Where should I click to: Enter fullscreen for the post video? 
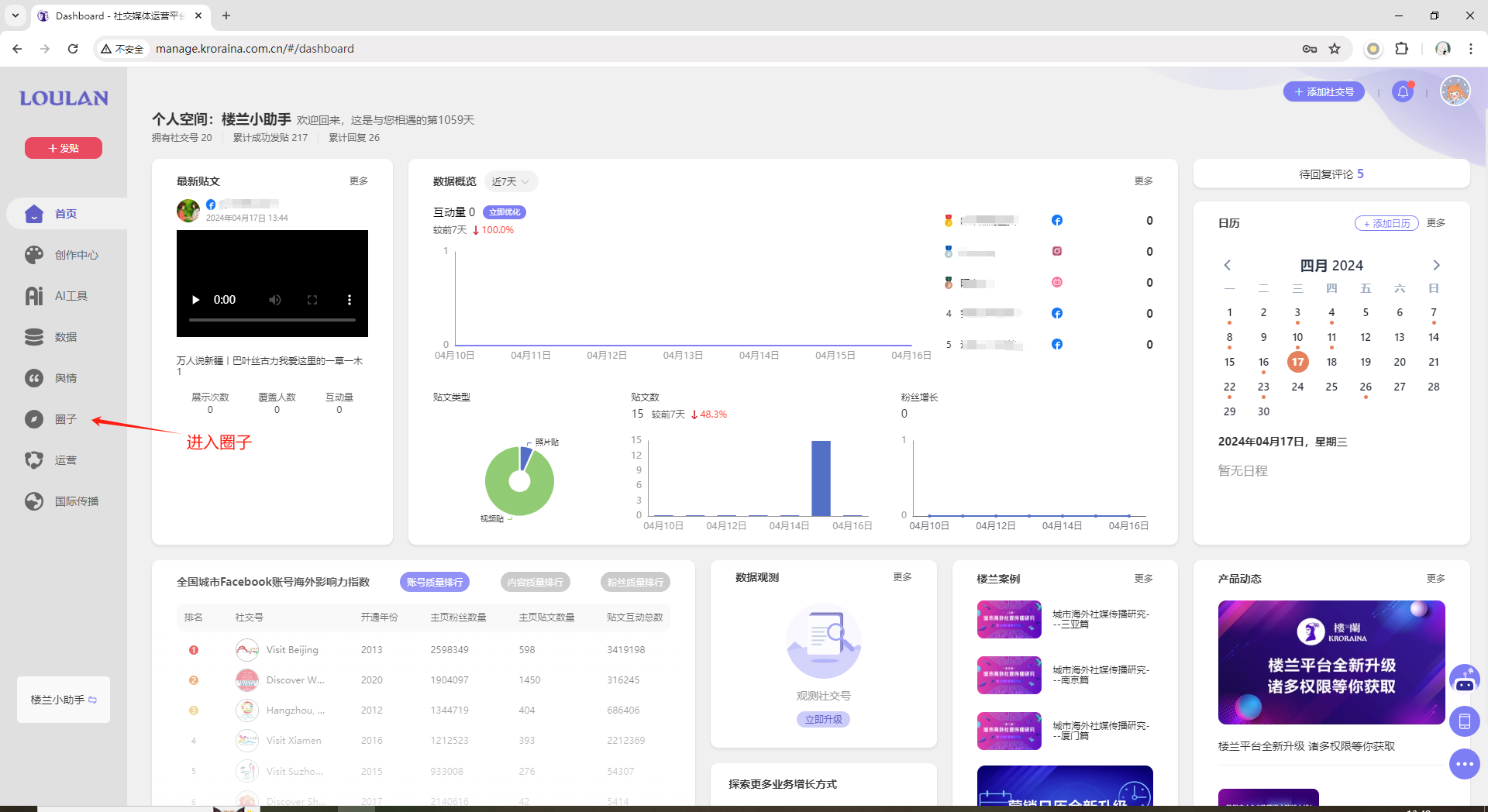click(312, 300)
